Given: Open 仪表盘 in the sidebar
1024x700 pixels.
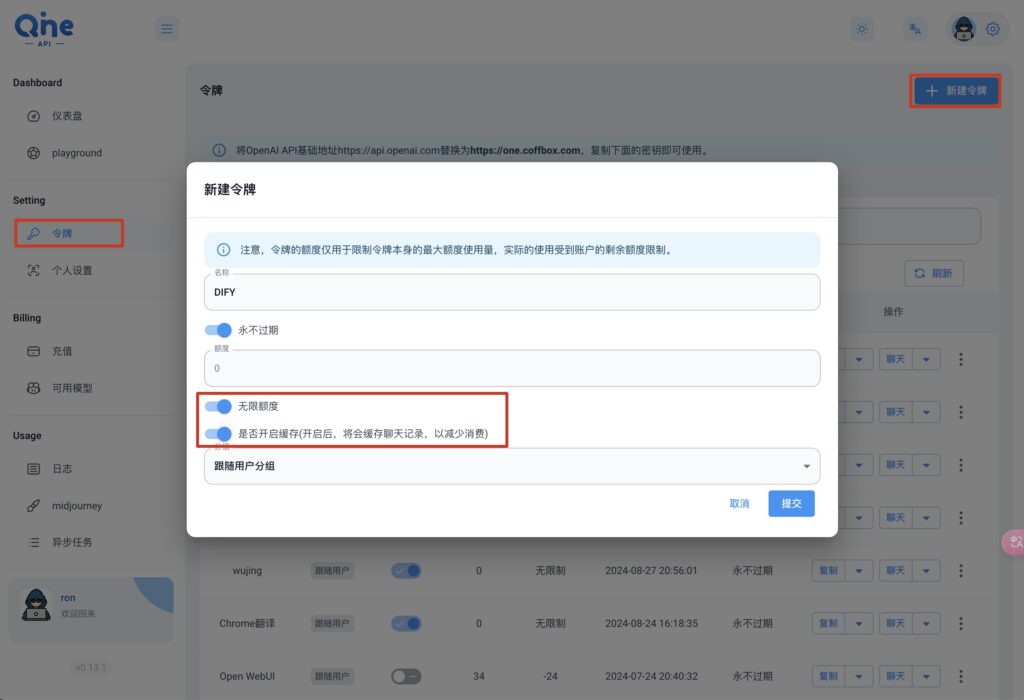Looking at the screenshot, I should (67, 116).
